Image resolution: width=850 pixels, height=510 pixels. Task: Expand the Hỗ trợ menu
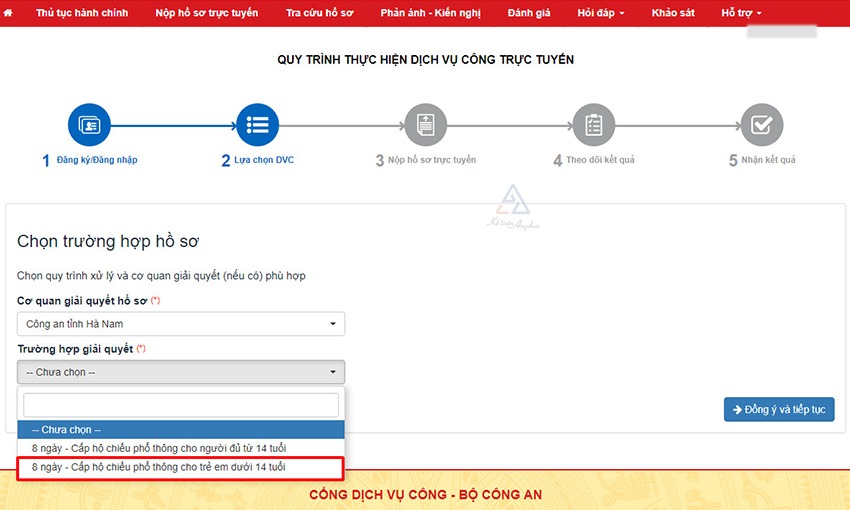741,13
